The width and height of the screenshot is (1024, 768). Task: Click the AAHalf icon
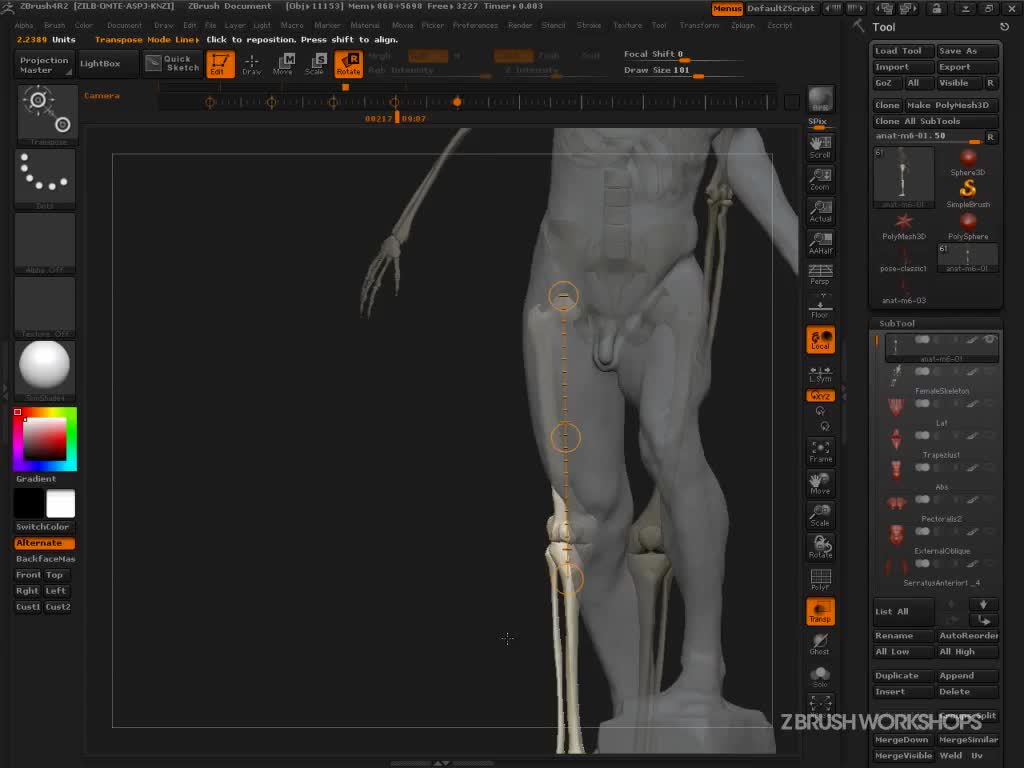820,244
